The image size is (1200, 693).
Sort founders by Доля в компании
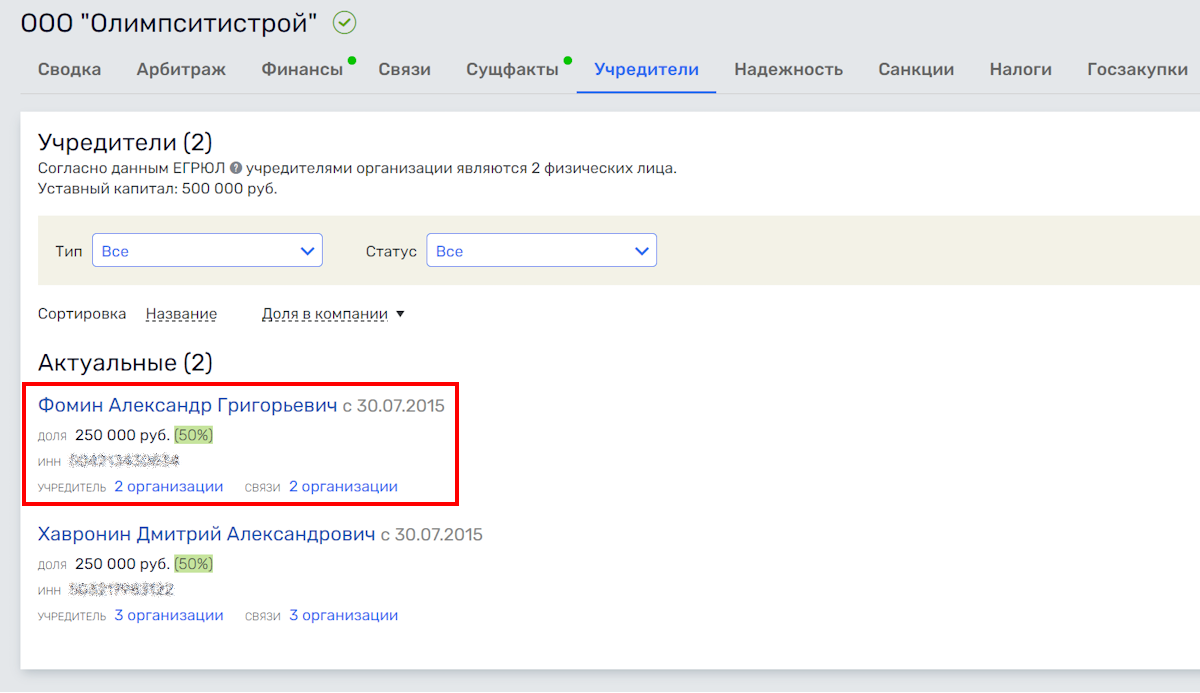coord(324,314)
